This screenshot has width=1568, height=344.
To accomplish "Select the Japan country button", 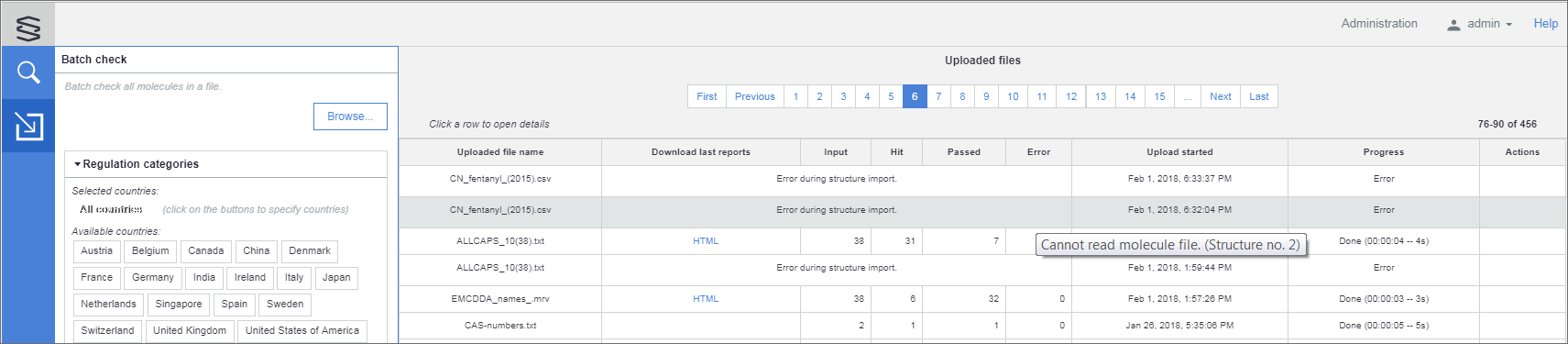I will [336, 278].
